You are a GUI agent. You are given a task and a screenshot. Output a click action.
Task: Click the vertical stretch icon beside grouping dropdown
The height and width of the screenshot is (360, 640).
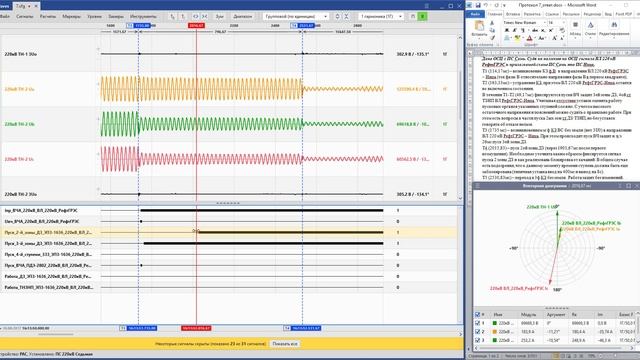click(x=337, y=16)
